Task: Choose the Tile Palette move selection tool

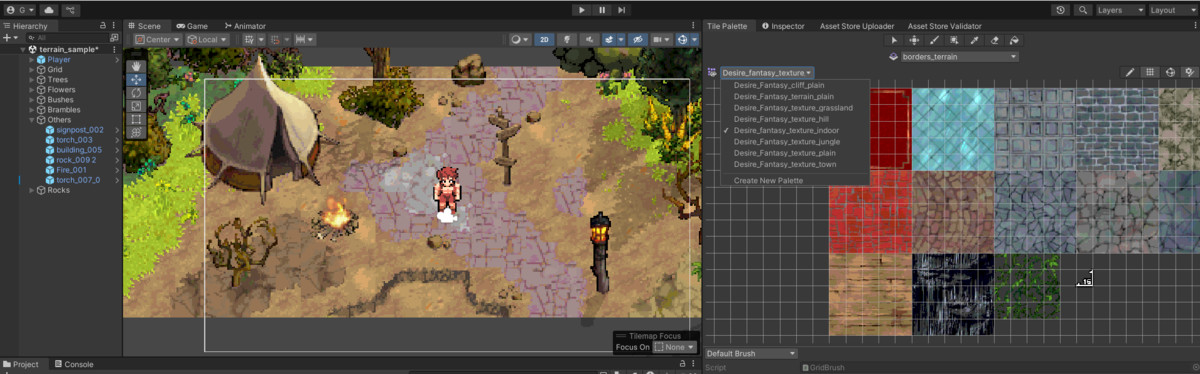Action: tap(914, 40)
